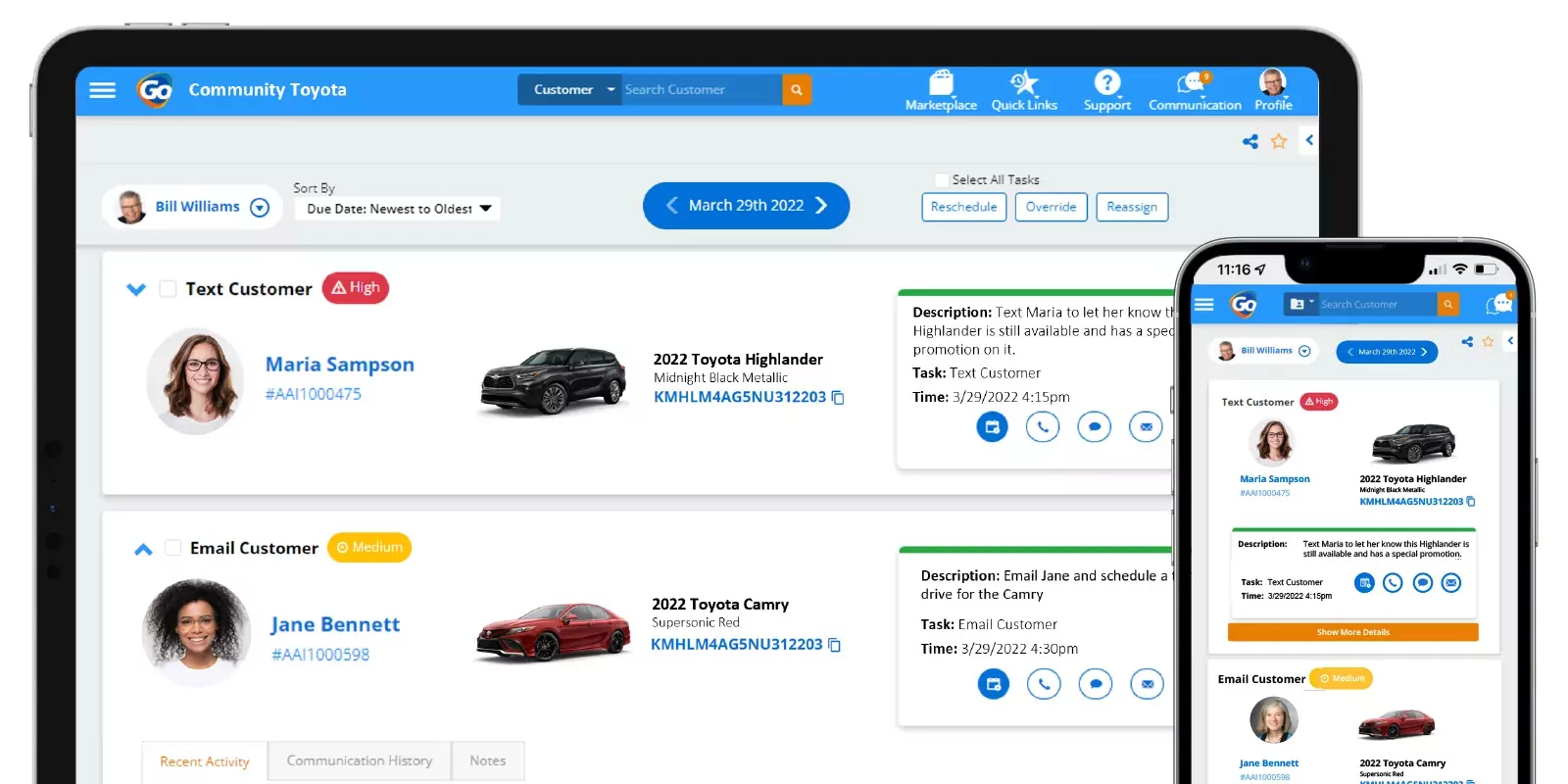Image resolution: width=1568 pixels, height=784 pixels.
Task: Click the Search Customer field on the phone
Action: pos(1377,305)
